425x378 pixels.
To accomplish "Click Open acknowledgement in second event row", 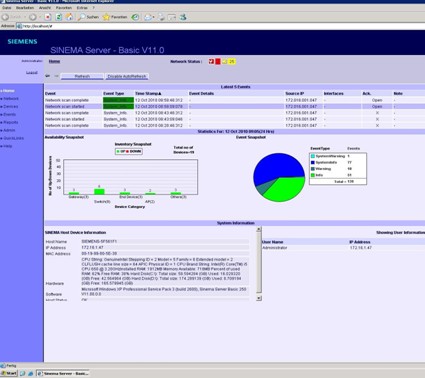I will [x=377, y=106].
